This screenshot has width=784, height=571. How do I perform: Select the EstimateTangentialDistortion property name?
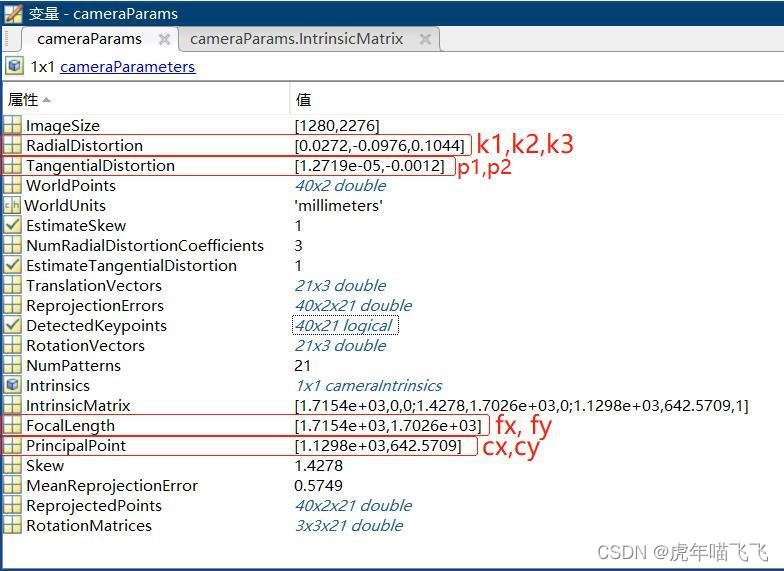[x=132, y=266]
